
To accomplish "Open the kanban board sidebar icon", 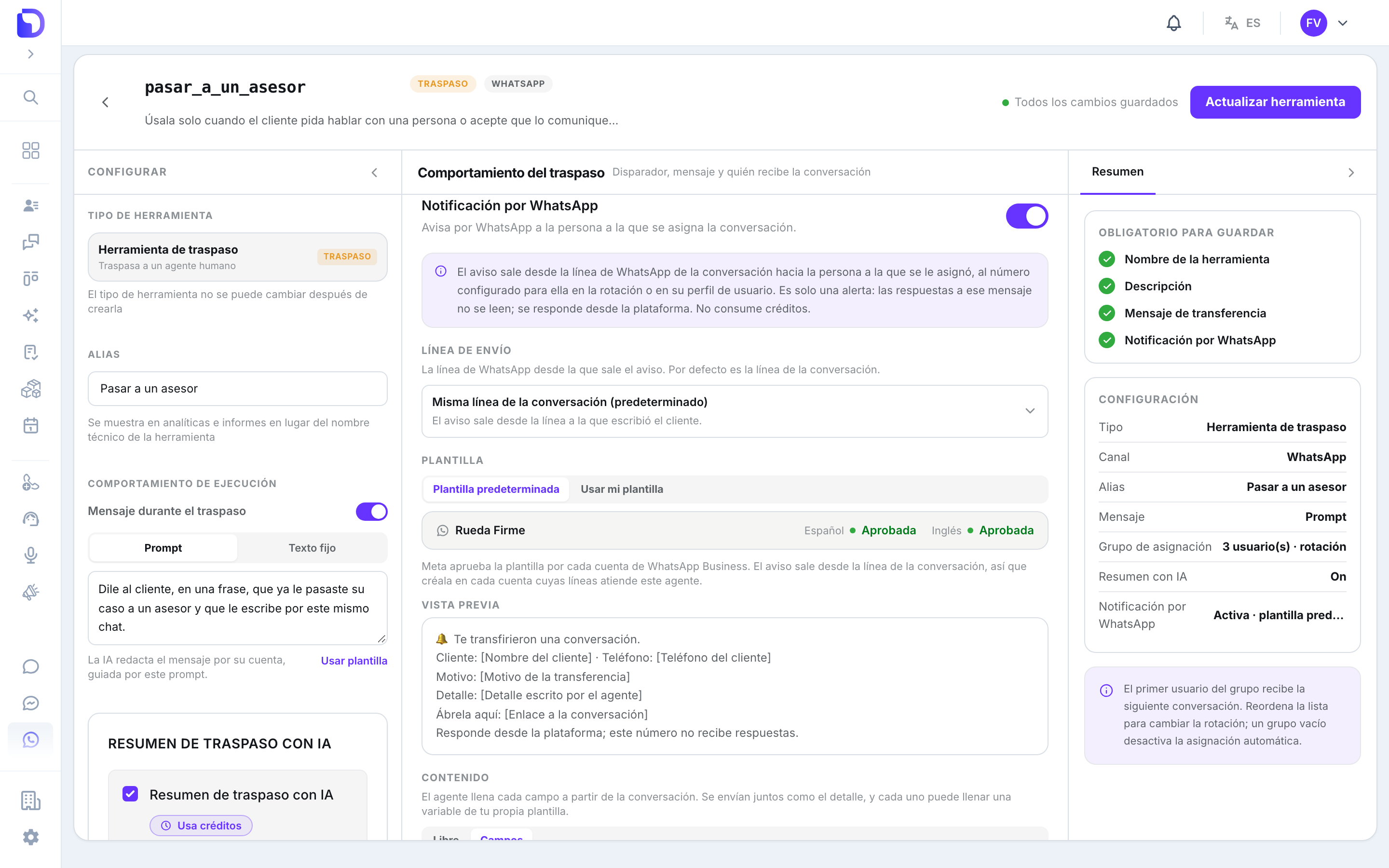I will (x=30, y=278).
